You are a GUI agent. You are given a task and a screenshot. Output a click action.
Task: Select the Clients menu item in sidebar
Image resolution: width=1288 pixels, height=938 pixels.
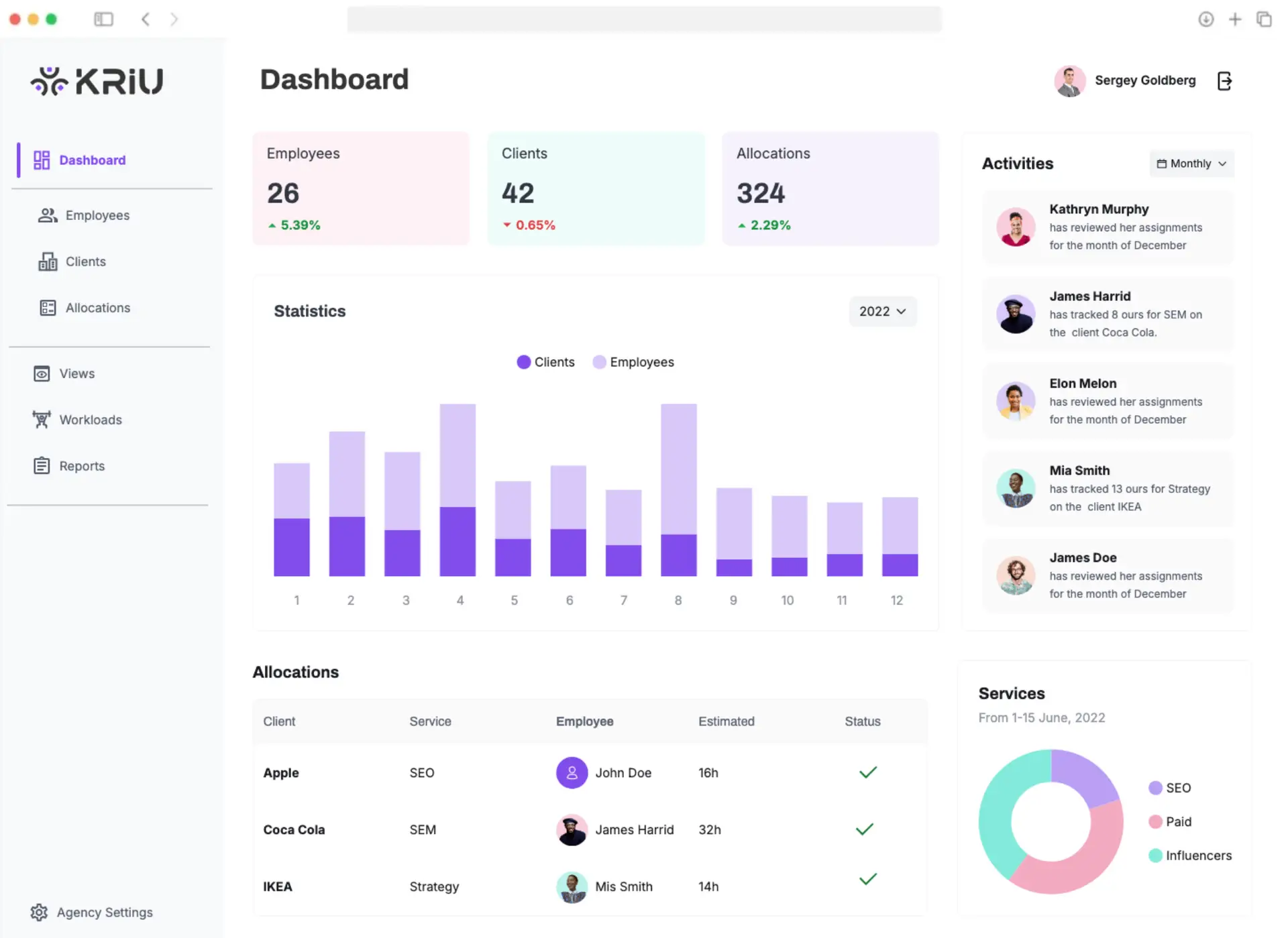click(86, 261)
